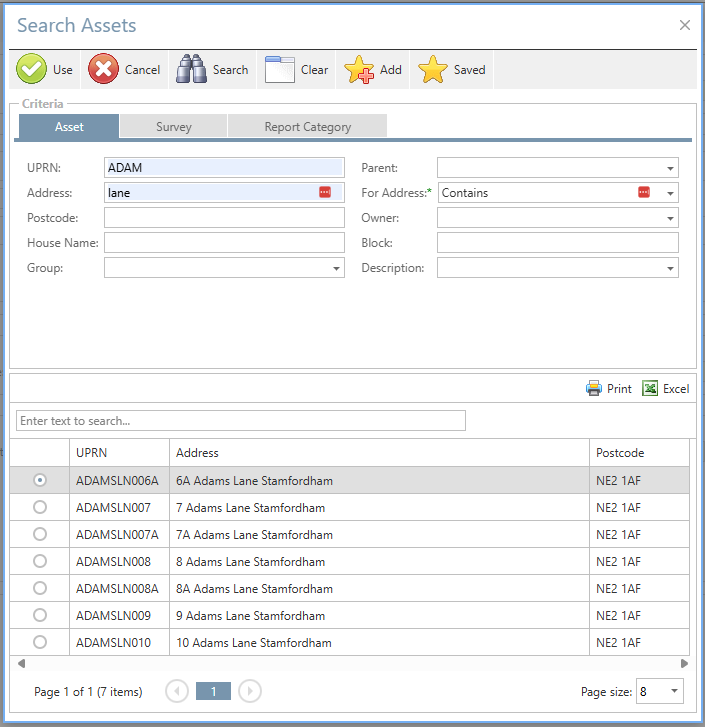This screenshot has height=727, width=705.
Task: Select radio button for ADAMSLN010
Action: point(40,642)
